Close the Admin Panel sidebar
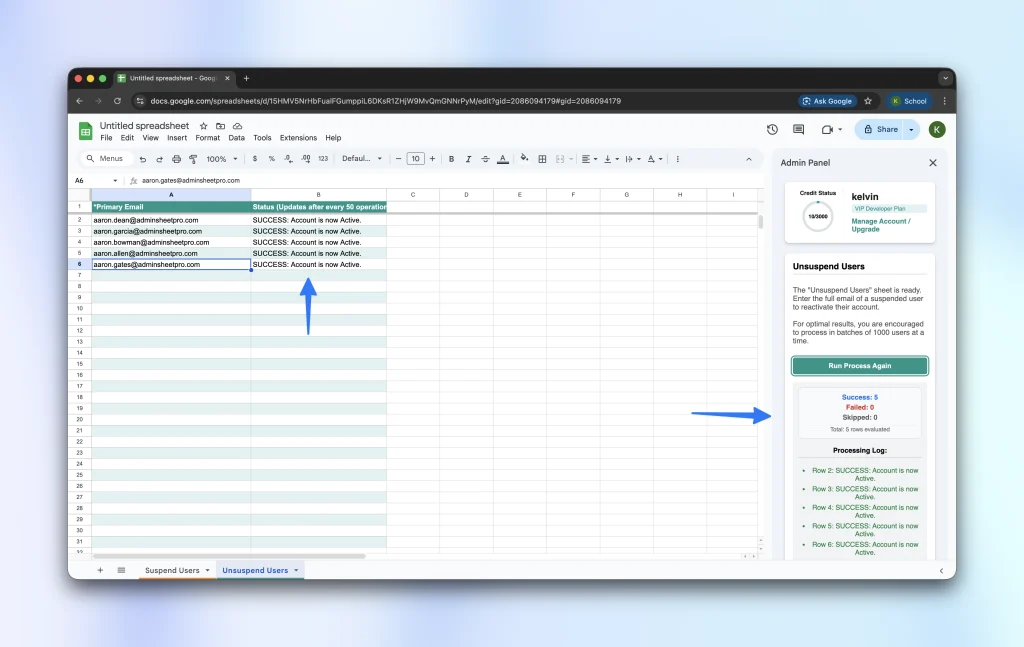The height and width of the screenshot is (647, 1024). (933, 162)
